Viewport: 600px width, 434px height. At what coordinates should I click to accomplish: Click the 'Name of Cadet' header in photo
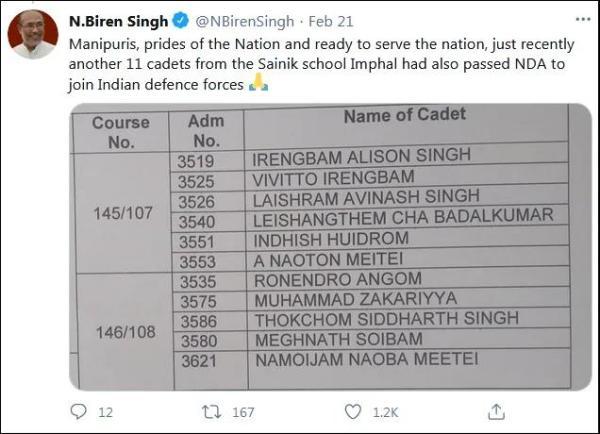tap(404, 115)
